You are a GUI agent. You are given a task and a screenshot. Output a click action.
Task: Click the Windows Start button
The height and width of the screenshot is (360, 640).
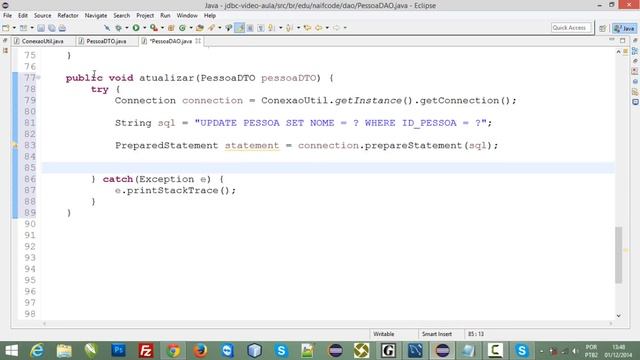pyautogui.click(x=11, y=350)
